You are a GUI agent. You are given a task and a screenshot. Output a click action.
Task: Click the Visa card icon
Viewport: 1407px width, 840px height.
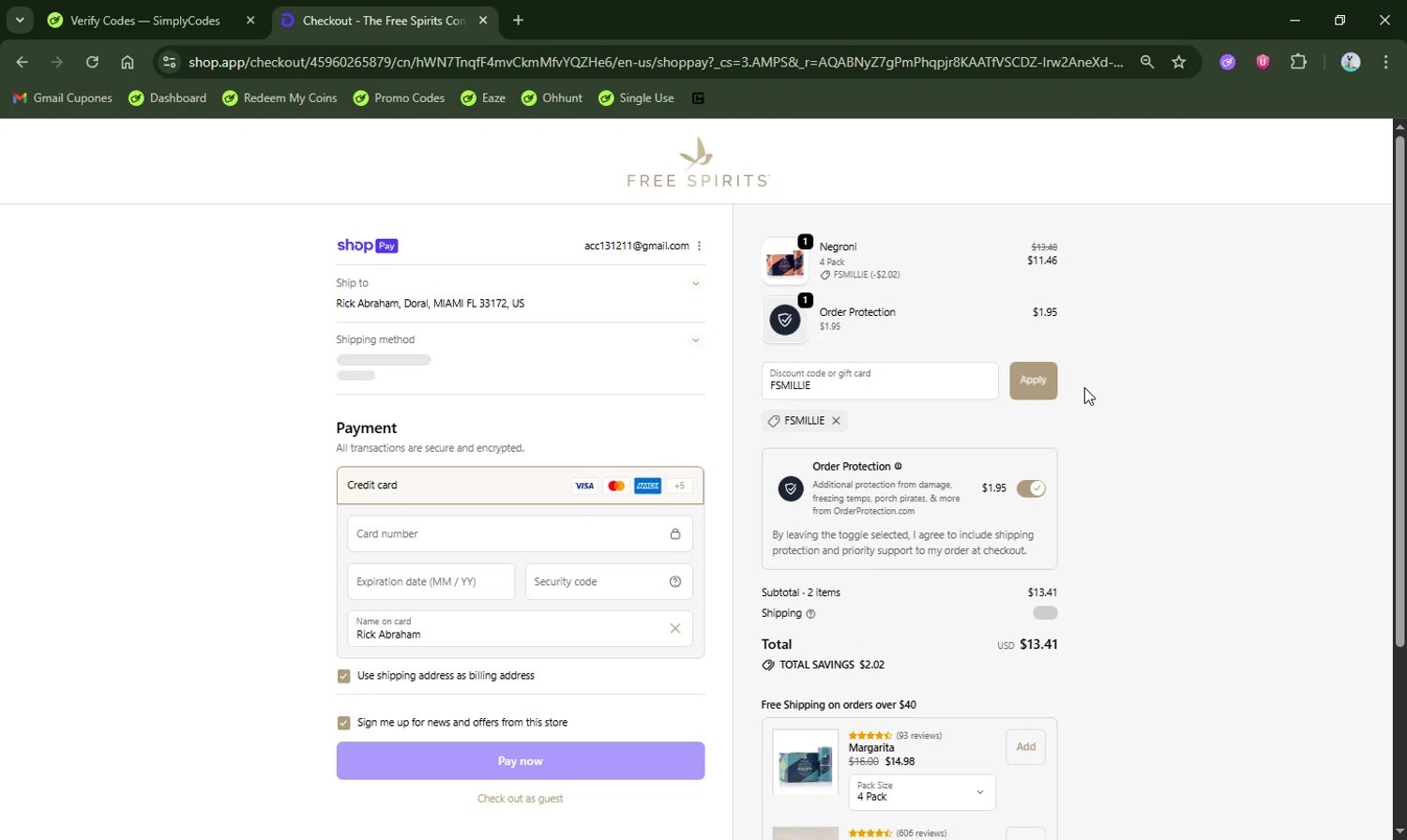click(x=584, y=486)
